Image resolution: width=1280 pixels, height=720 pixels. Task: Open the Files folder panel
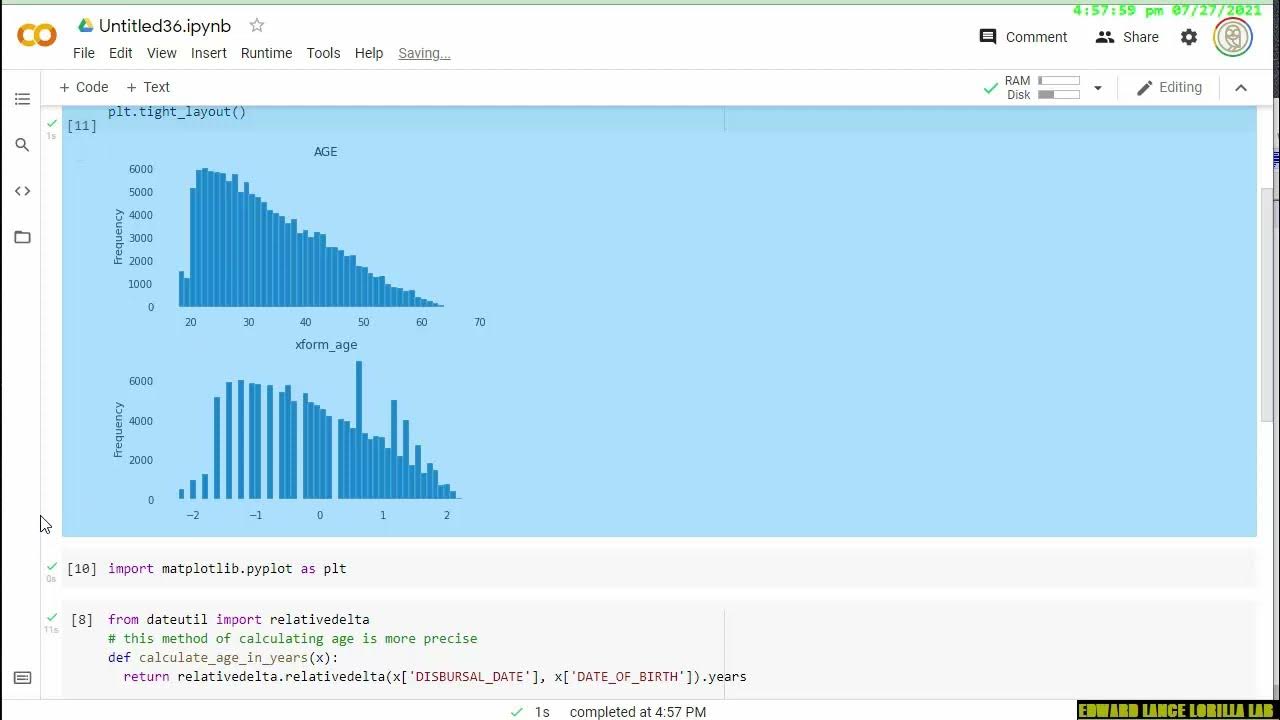22,237
